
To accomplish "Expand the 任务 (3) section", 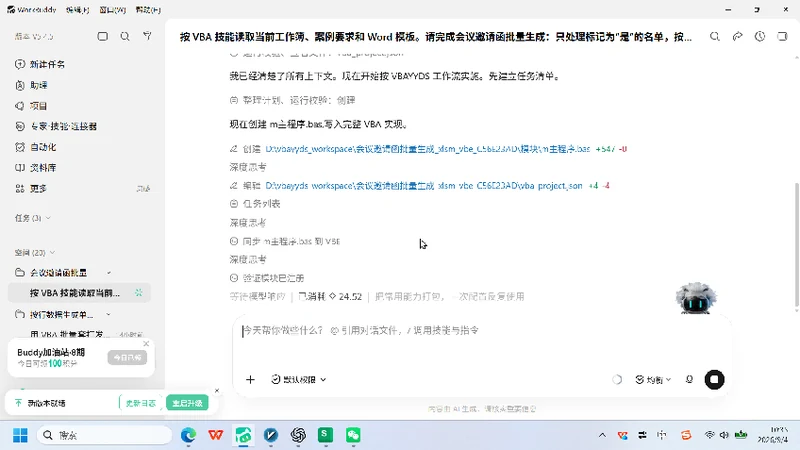I will click(x=33, y=218).
